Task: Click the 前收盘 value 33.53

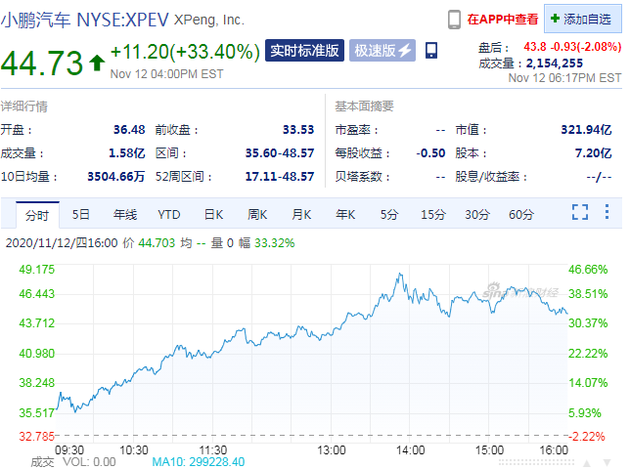Action: [x=298, y=130]
